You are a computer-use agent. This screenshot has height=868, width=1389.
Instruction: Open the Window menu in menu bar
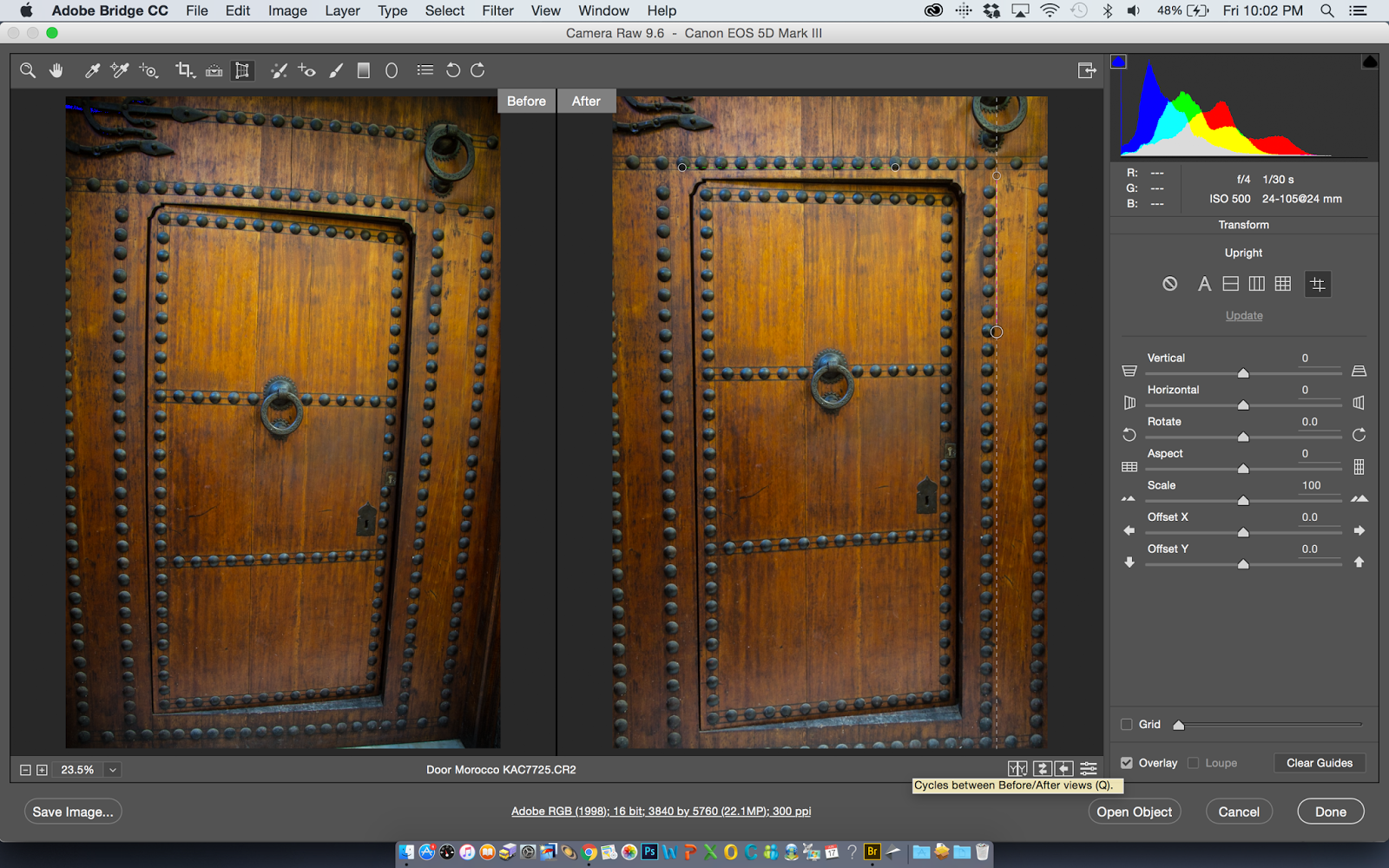coord(603,10)
